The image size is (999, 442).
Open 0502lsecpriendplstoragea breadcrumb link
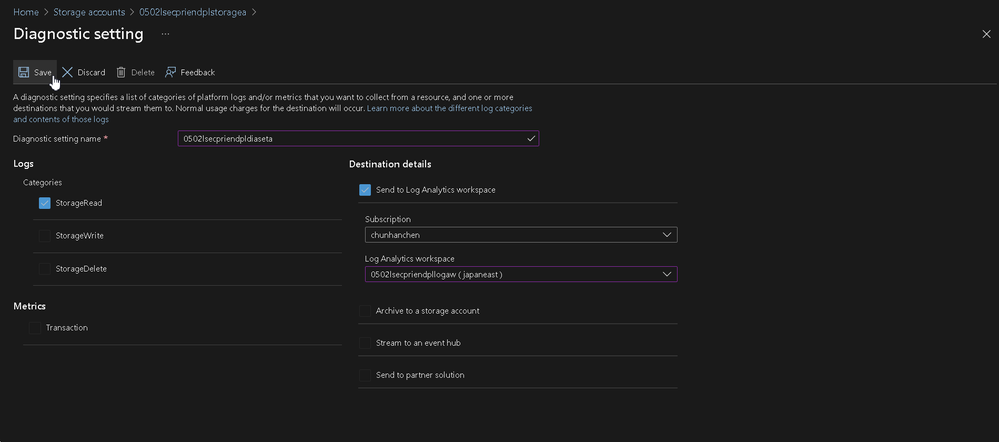192,12
